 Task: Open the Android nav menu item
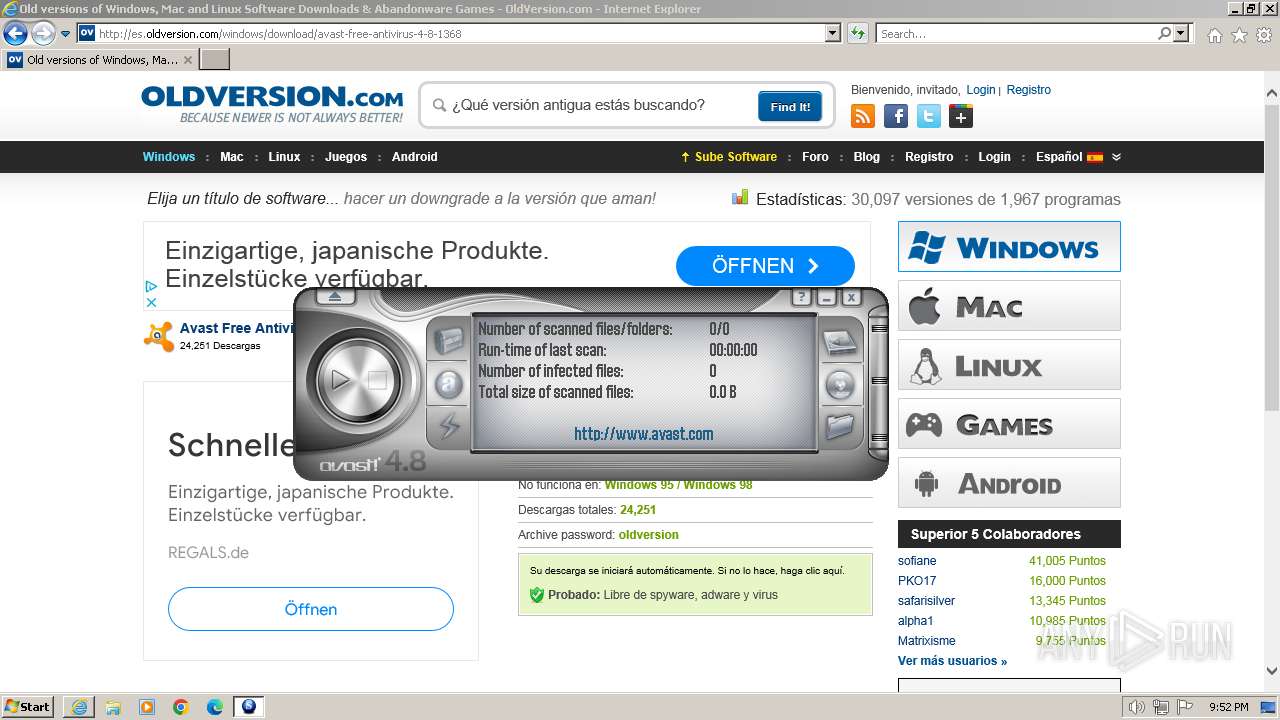point(415,157)
